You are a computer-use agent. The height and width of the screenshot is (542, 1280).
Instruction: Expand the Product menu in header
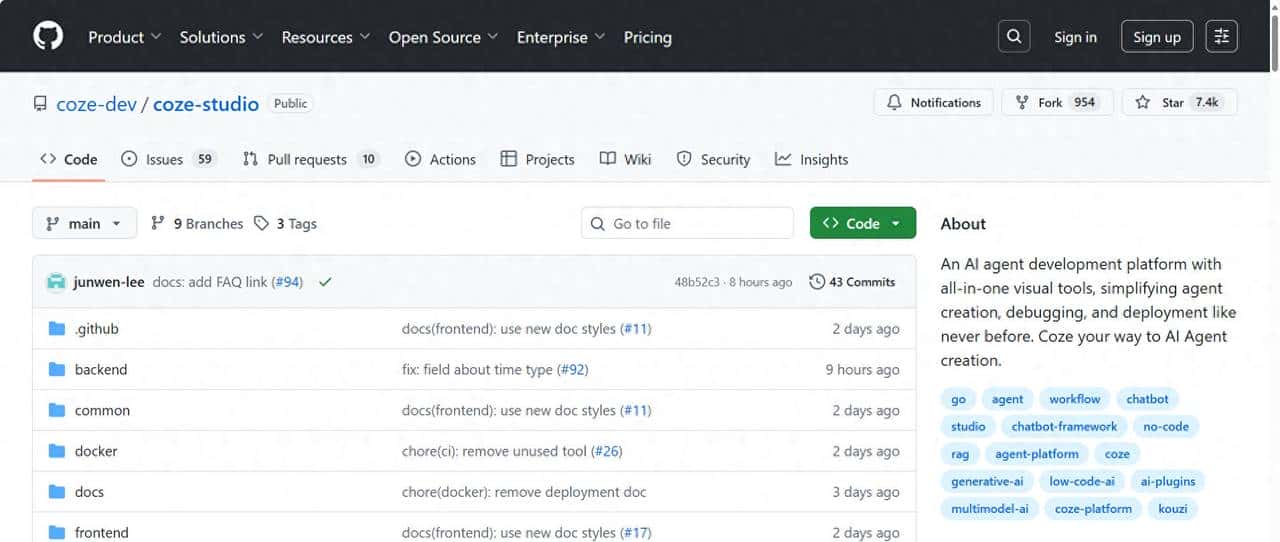point(124,37)
